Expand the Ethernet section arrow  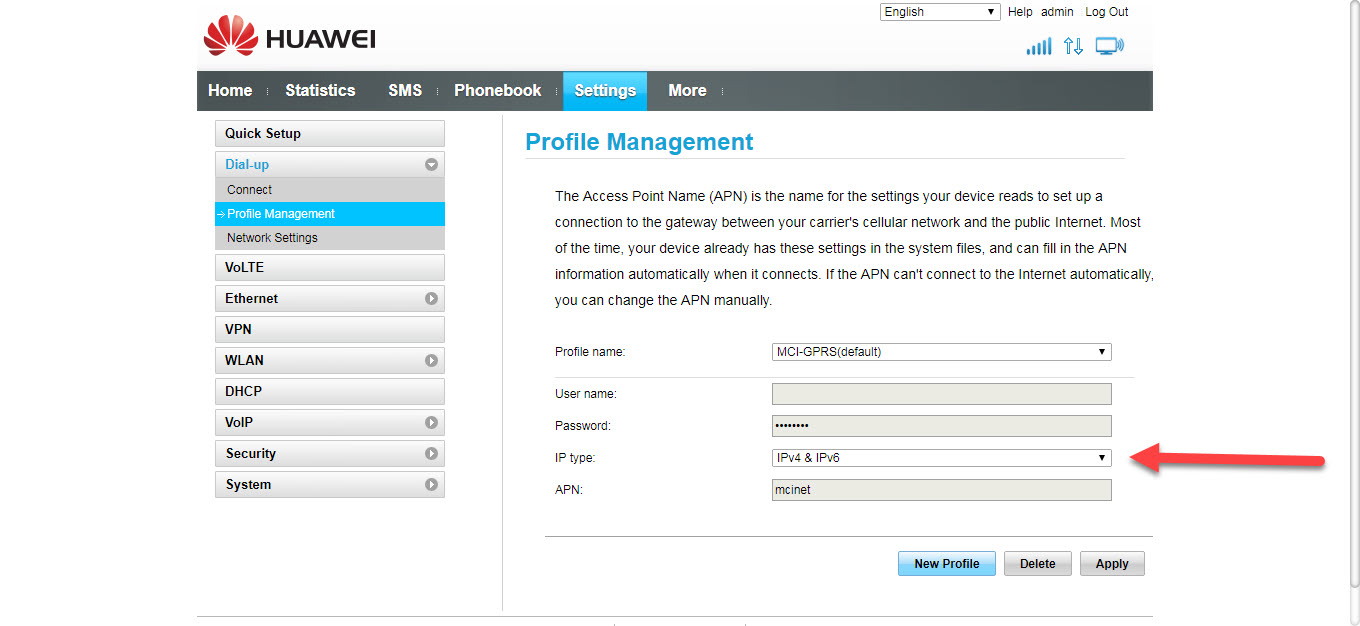(431, 298)
